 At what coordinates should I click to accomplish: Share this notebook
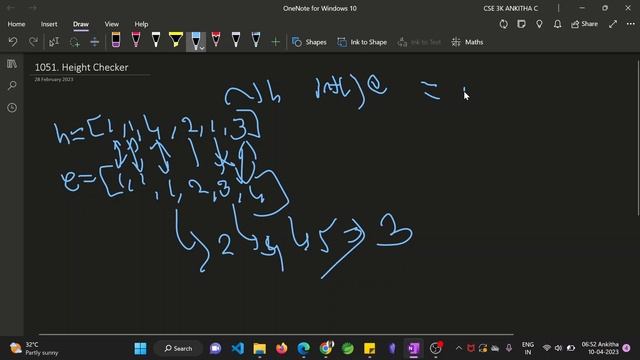pyautogui.click(x=584, y=24)
